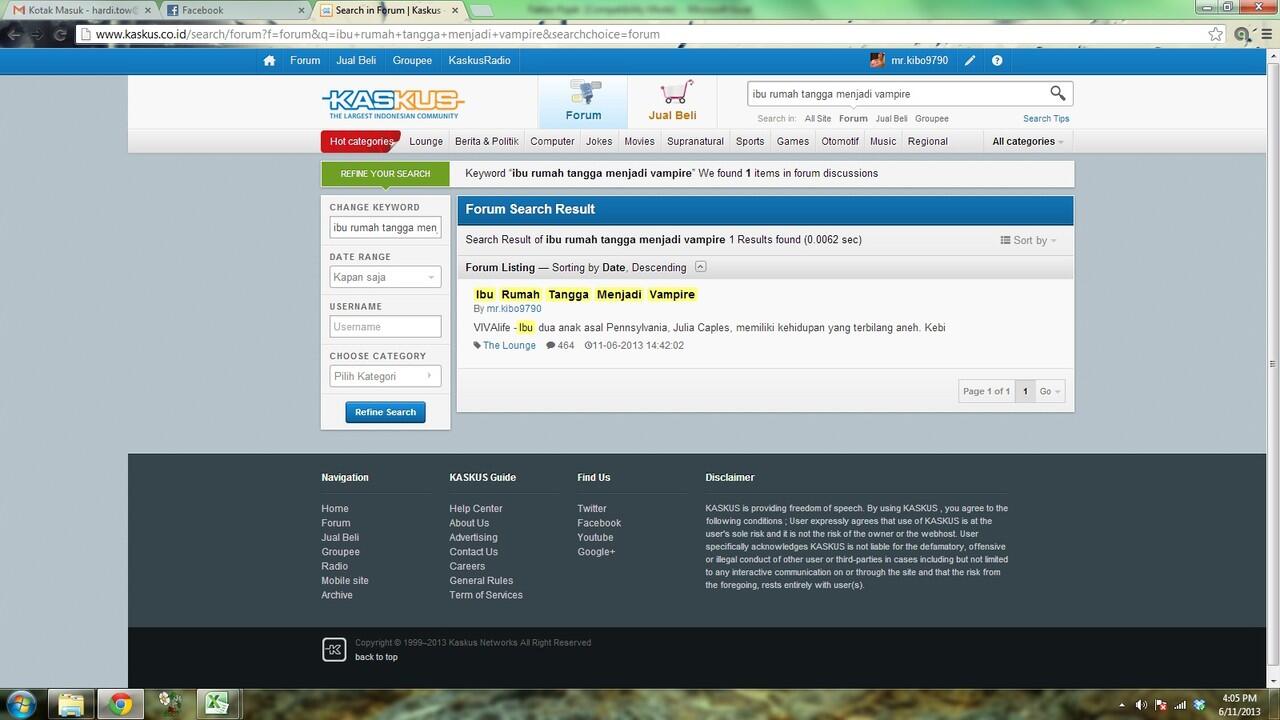Click the Change Keyword input
The height and width of the screenshot is (720, 1280).
tap(385, 228)
